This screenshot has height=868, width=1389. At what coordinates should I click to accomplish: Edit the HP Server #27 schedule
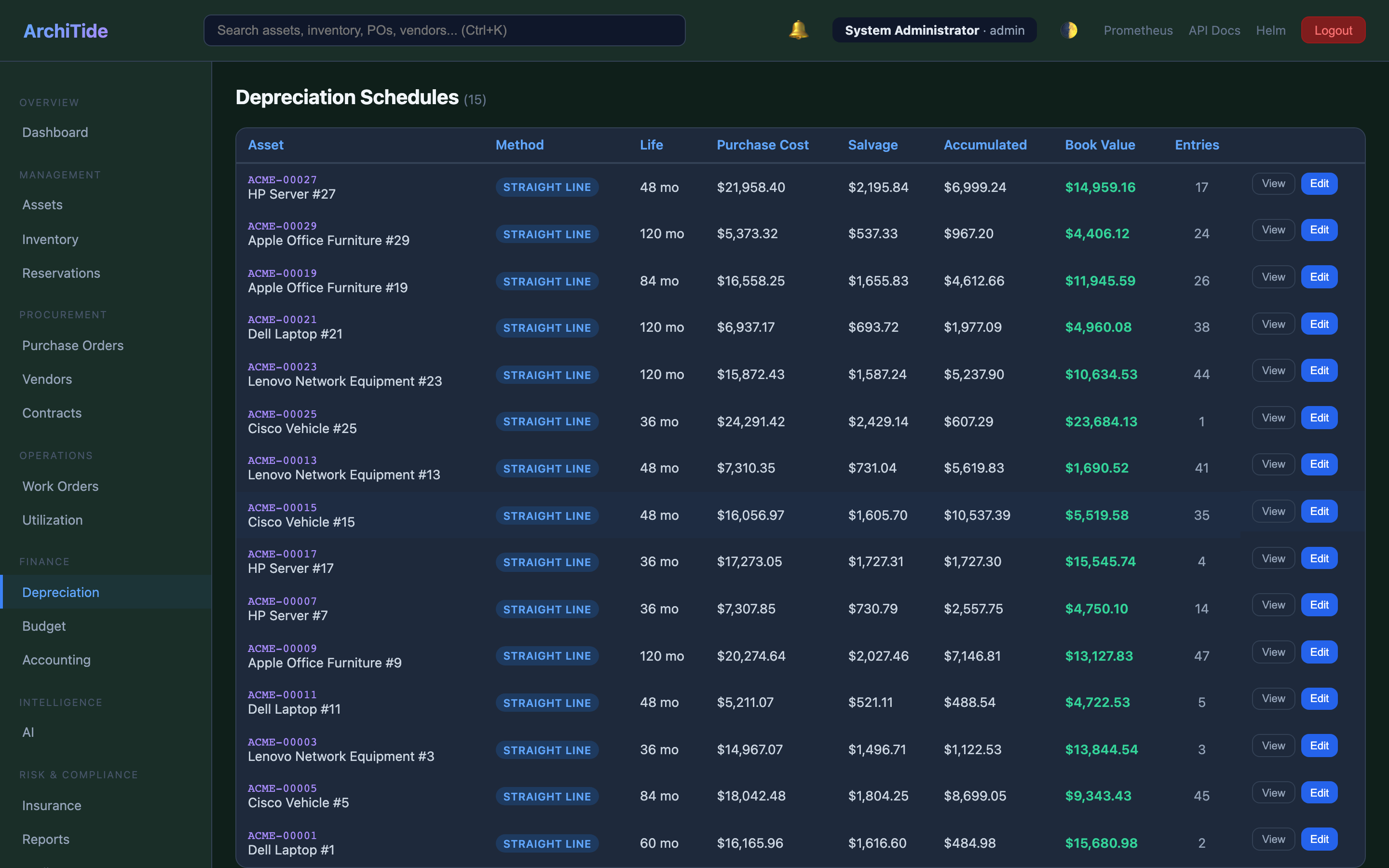tap(1319, 184)
